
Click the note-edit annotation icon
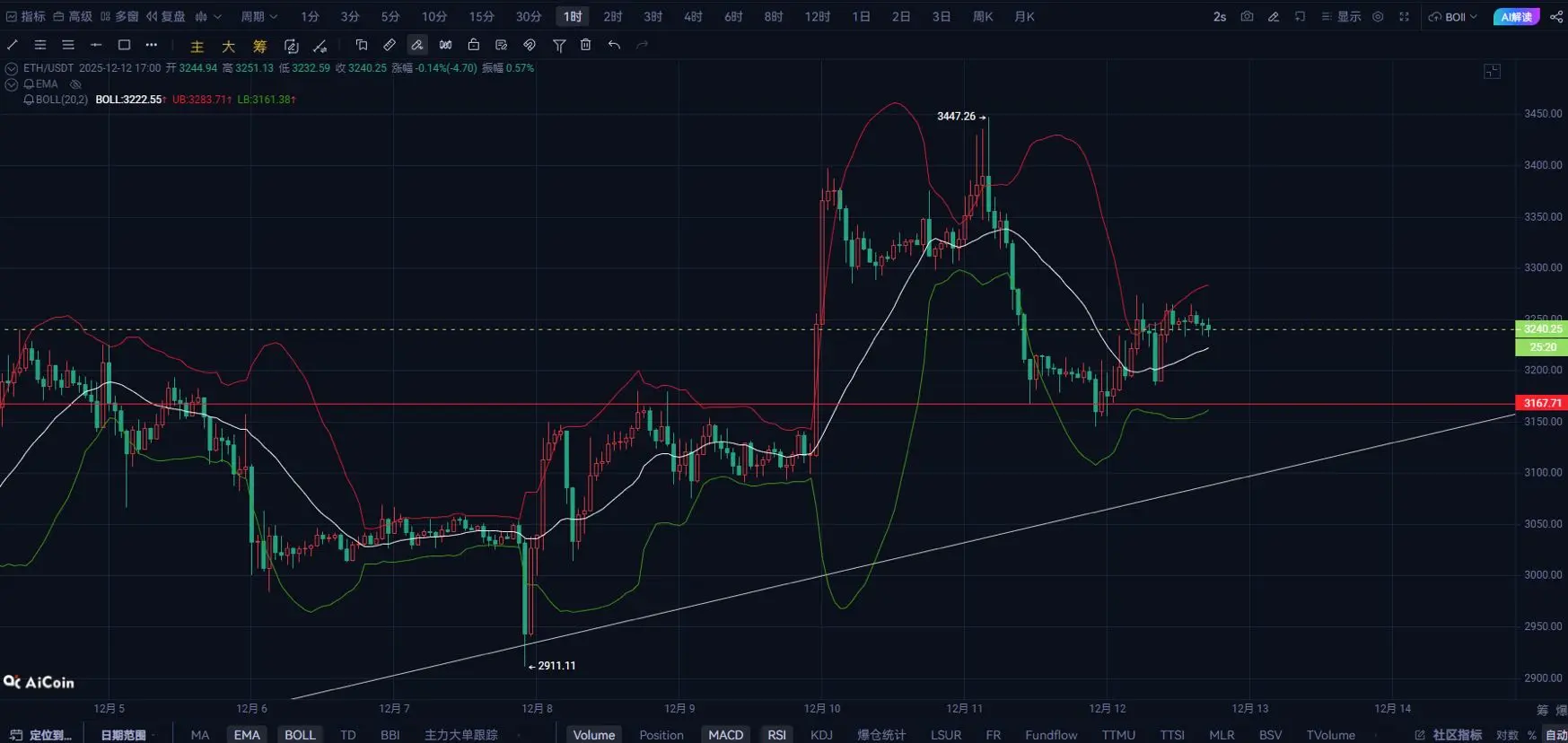(502, 45)
